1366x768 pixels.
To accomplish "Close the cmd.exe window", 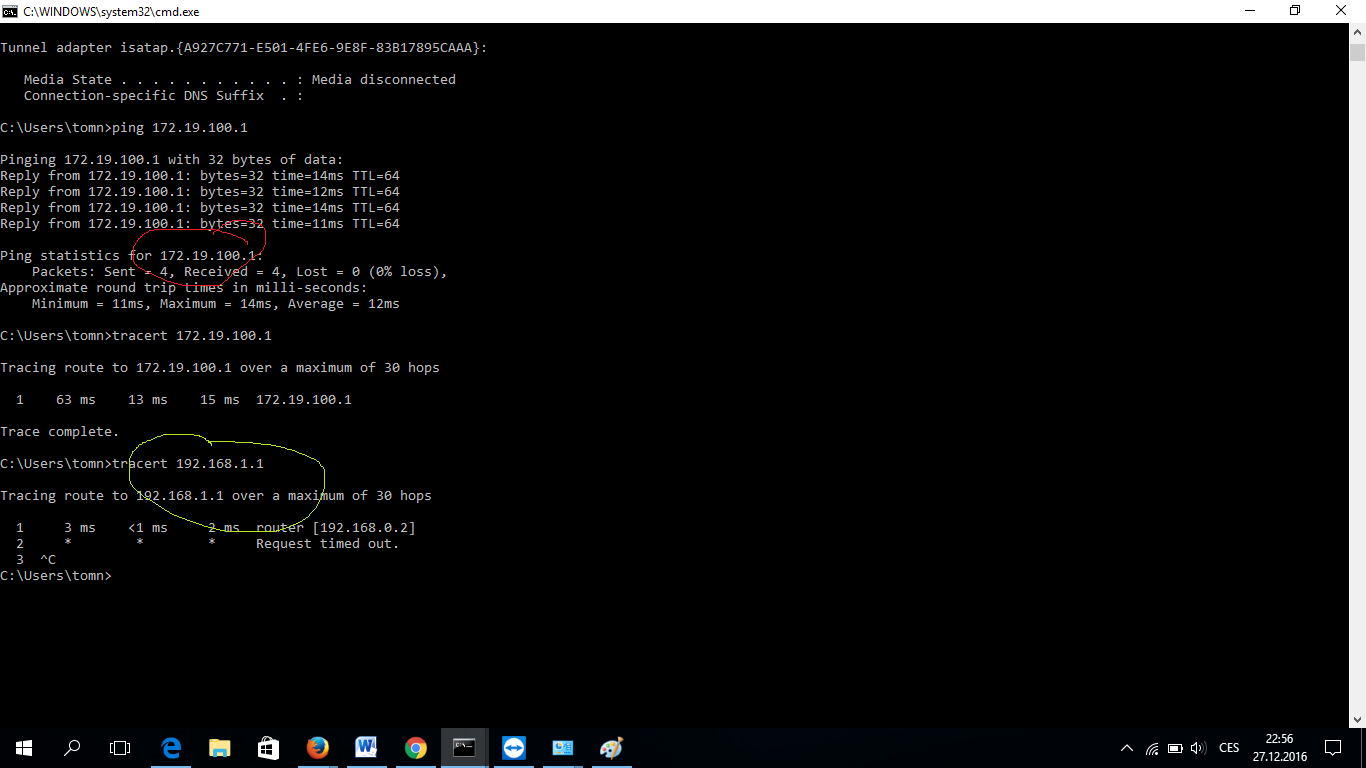I will (x=1342, y=10).
